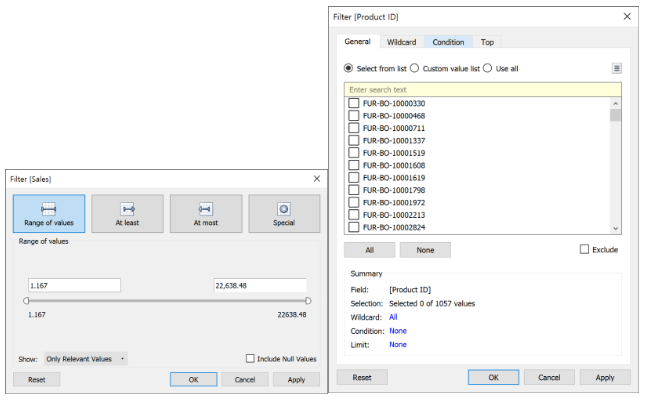648x404 pixels.
Task: Grab the maximum slider handle for Sales
Action: coord(308,301)
